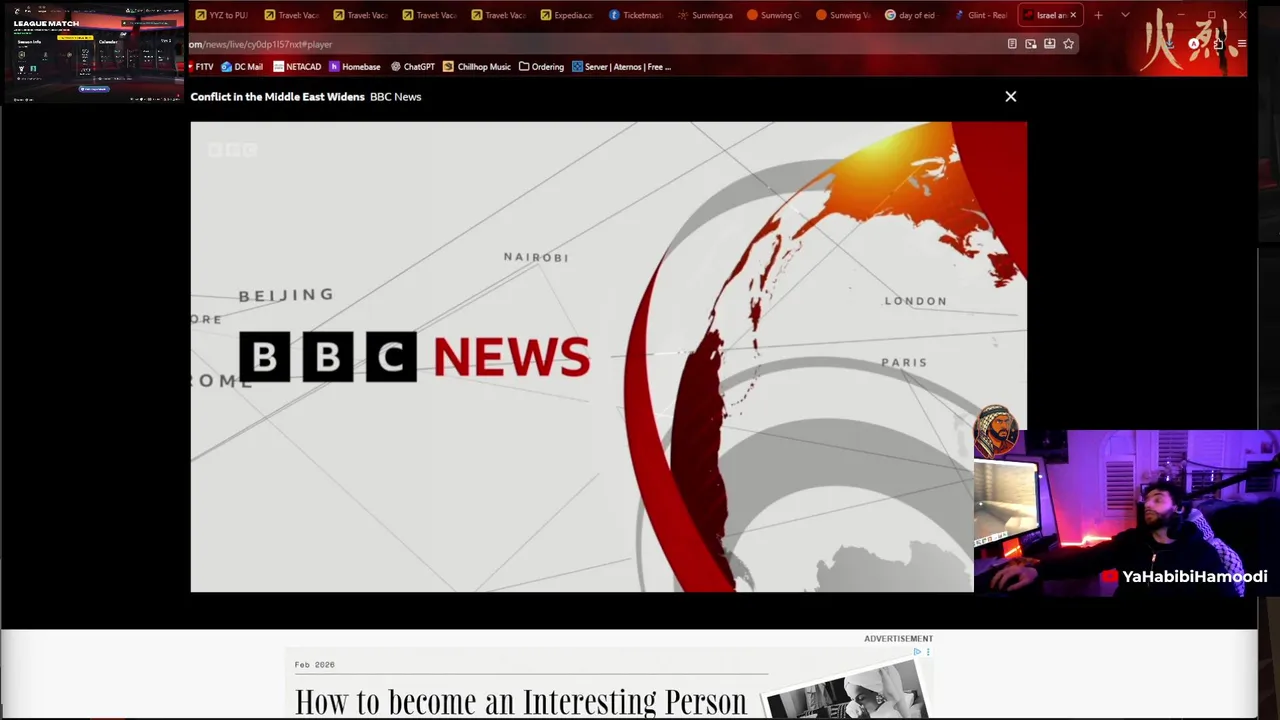Switch to the day of eid tab

point(910,15)
